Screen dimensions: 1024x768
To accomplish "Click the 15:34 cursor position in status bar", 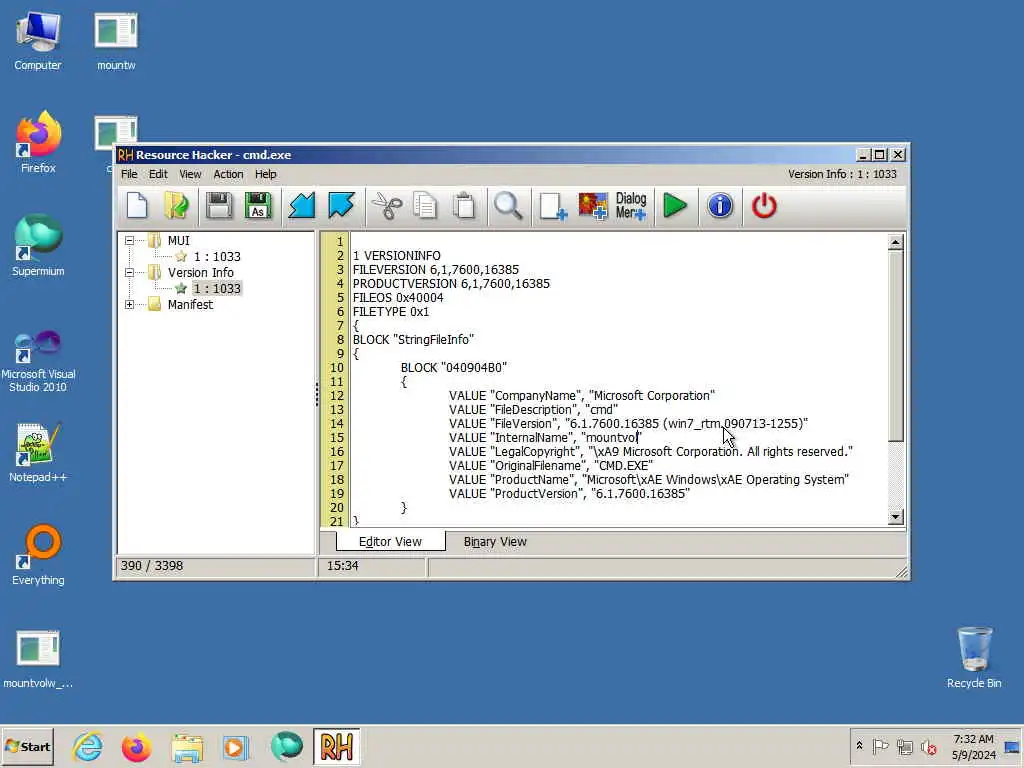I will pos(342,566).
